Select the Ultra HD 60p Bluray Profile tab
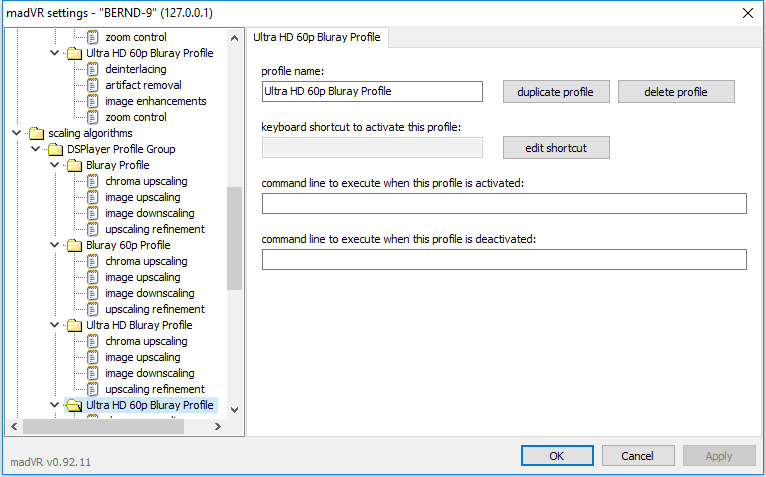Viewport: 766px width, 477px height. click(317, 37)
